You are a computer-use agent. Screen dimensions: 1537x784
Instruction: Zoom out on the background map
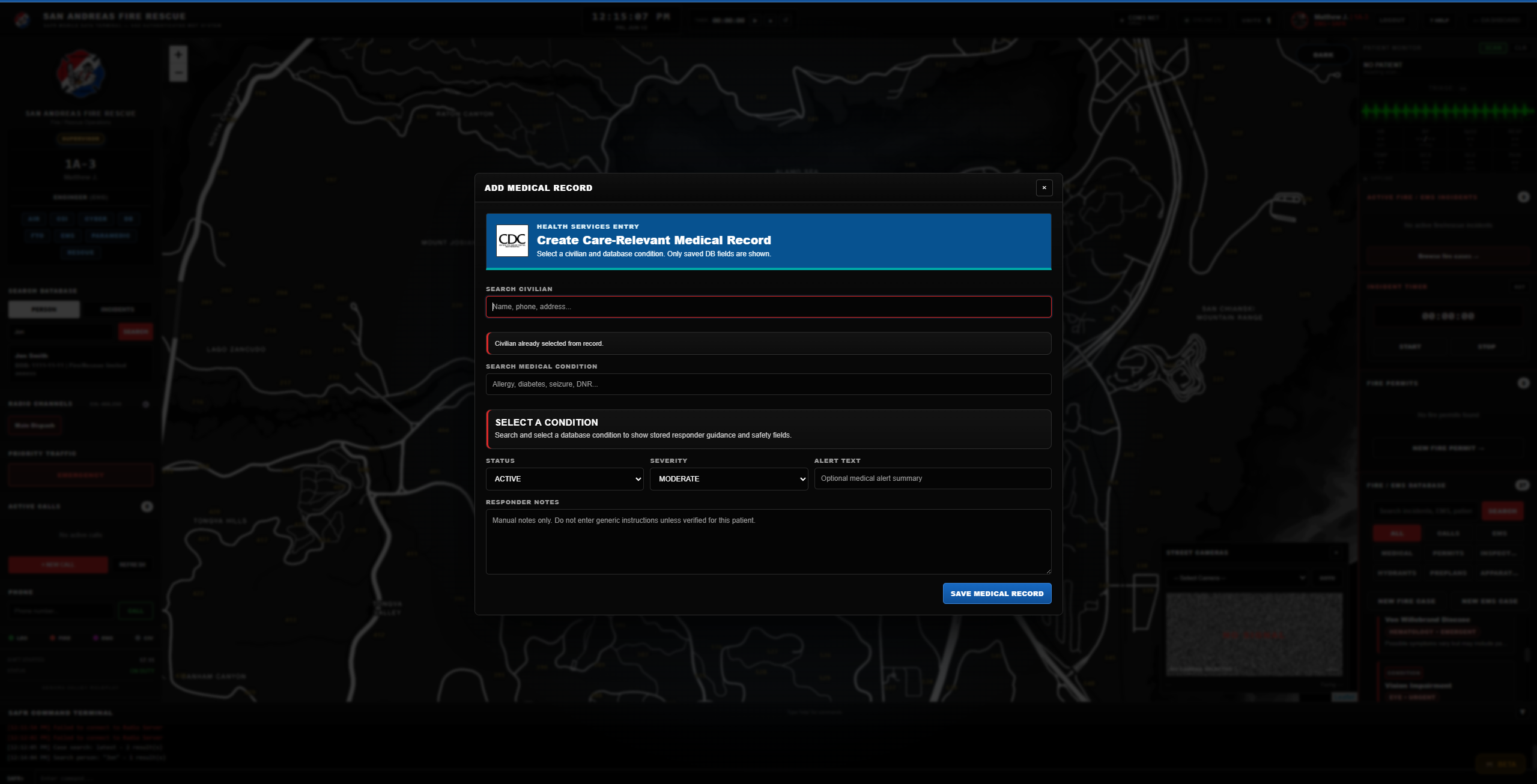point(178,73)
